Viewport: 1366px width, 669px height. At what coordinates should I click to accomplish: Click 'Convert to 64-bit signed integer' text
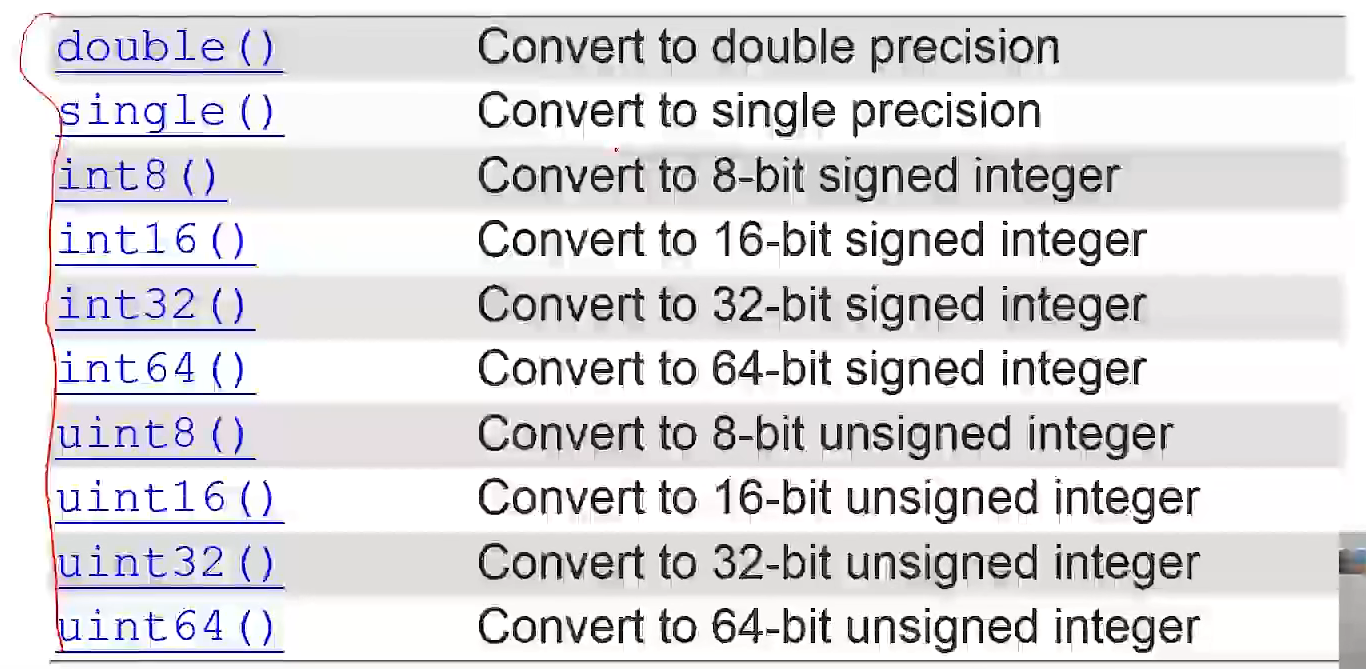pyautogui.click(x=812, y=369)
